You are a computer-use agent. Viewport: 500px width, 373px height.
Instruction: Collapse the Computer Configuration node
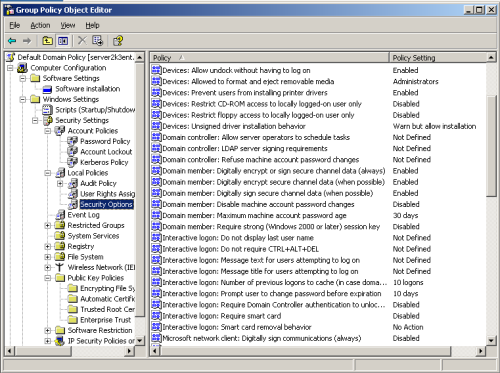(10, 68)
